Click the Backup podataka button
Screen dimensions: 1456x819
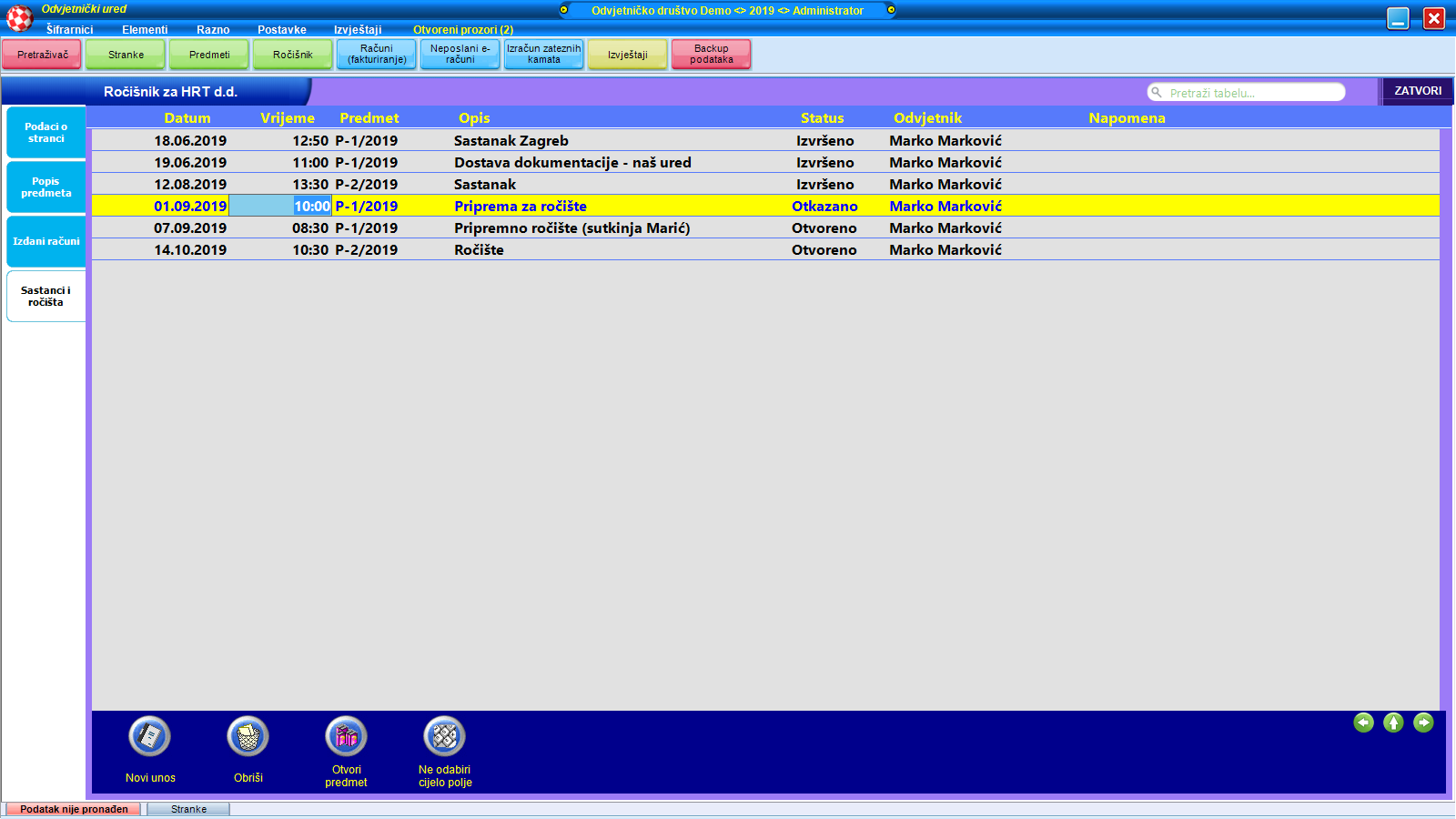711,55
